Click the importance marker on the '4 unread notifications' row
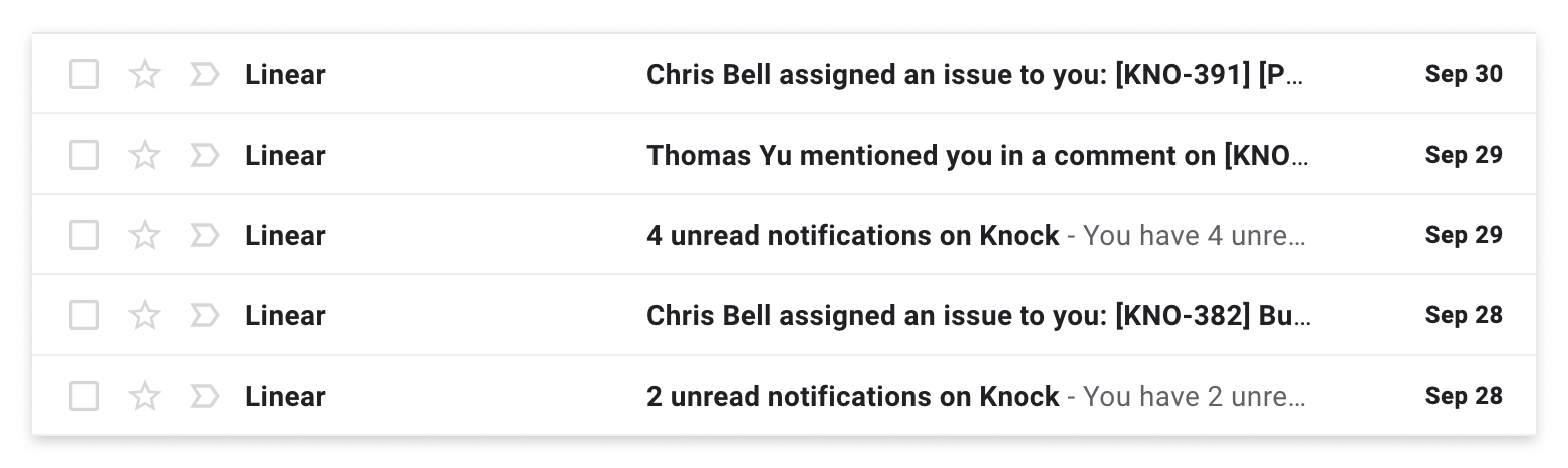Viewport: 1568px width, 468px height. [203, 235]
